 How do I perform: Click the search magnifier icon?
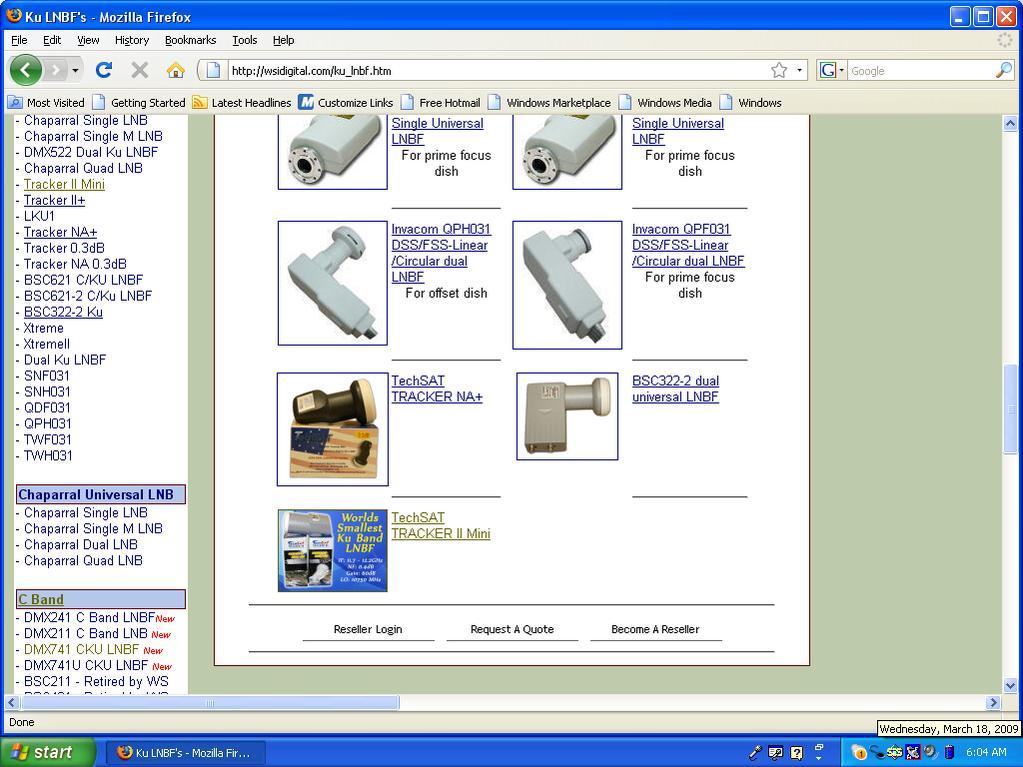[x=1004, y=70]
